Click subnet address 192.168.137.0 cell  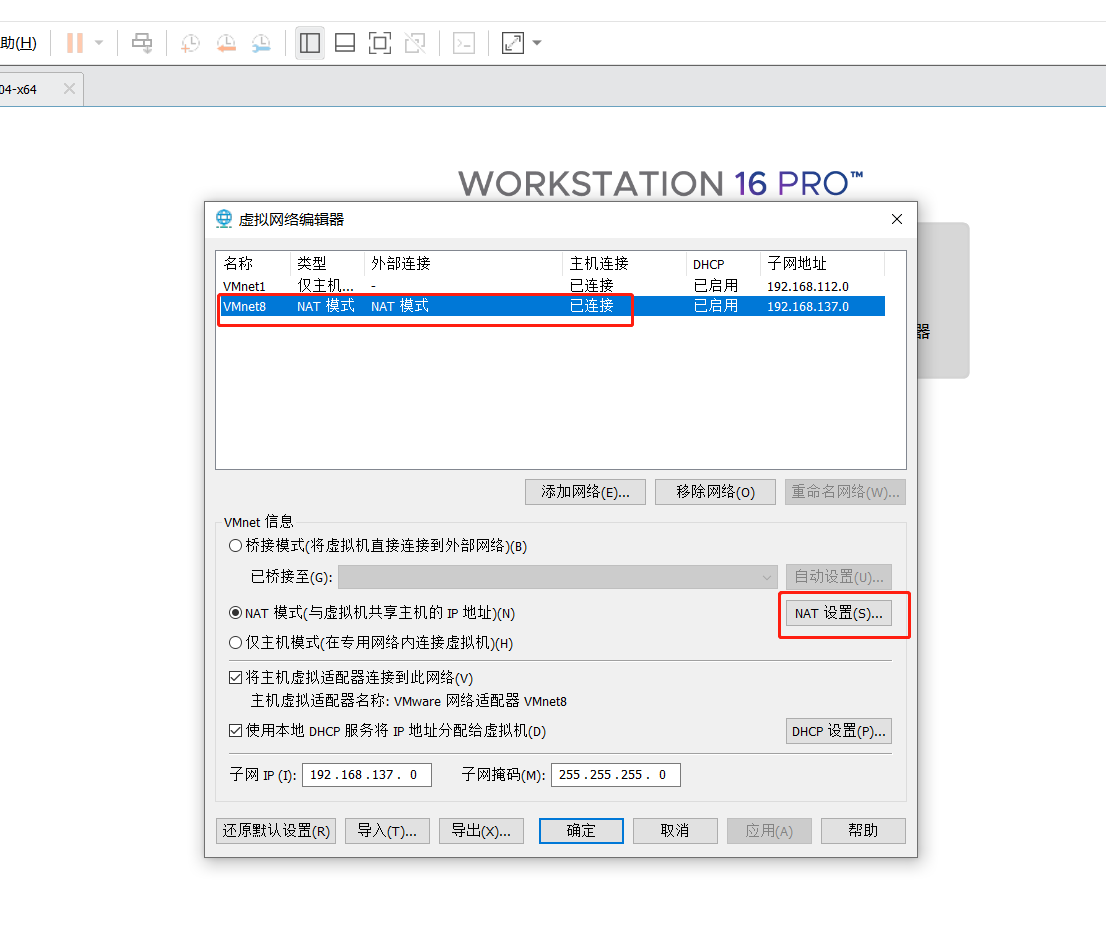tap(808, 306)
